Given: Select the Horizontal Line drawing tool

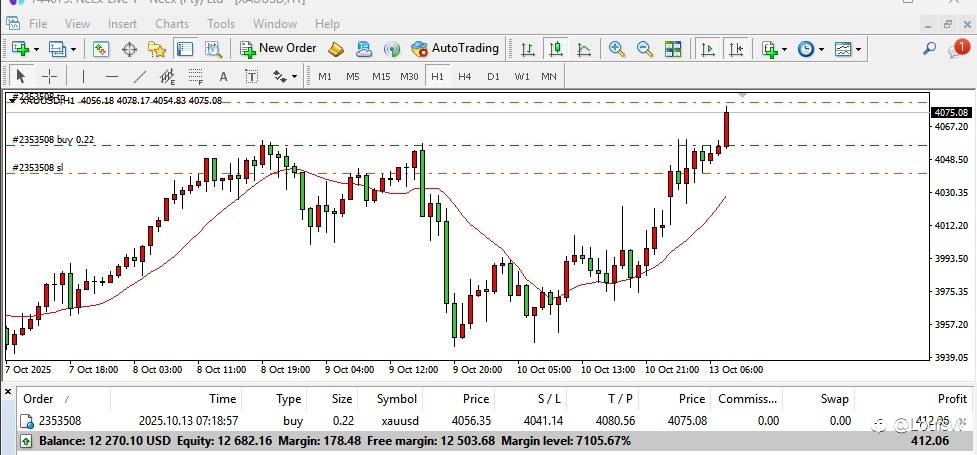Looking at the screenshot, I should pyautogui.click(x=112, y=77).
